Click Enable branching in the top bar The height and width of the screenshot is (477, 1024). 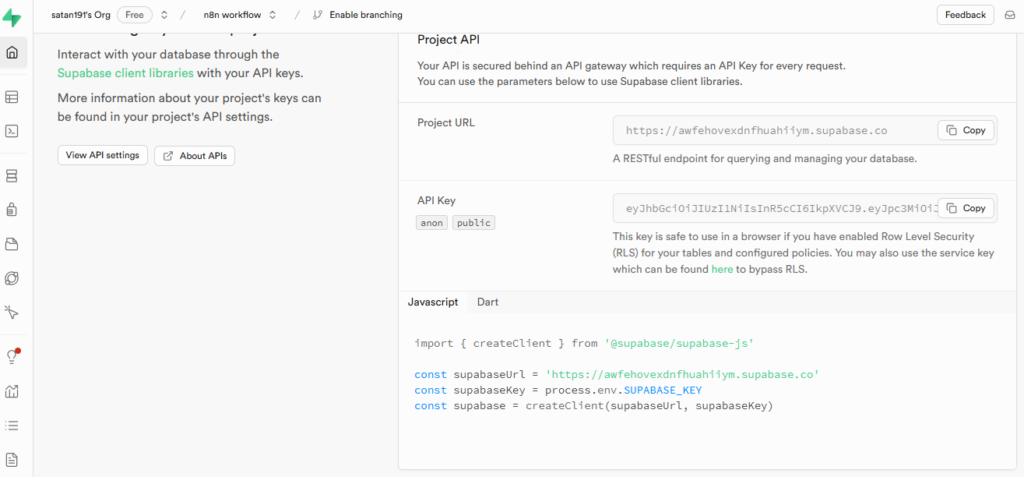click(357, 15)
